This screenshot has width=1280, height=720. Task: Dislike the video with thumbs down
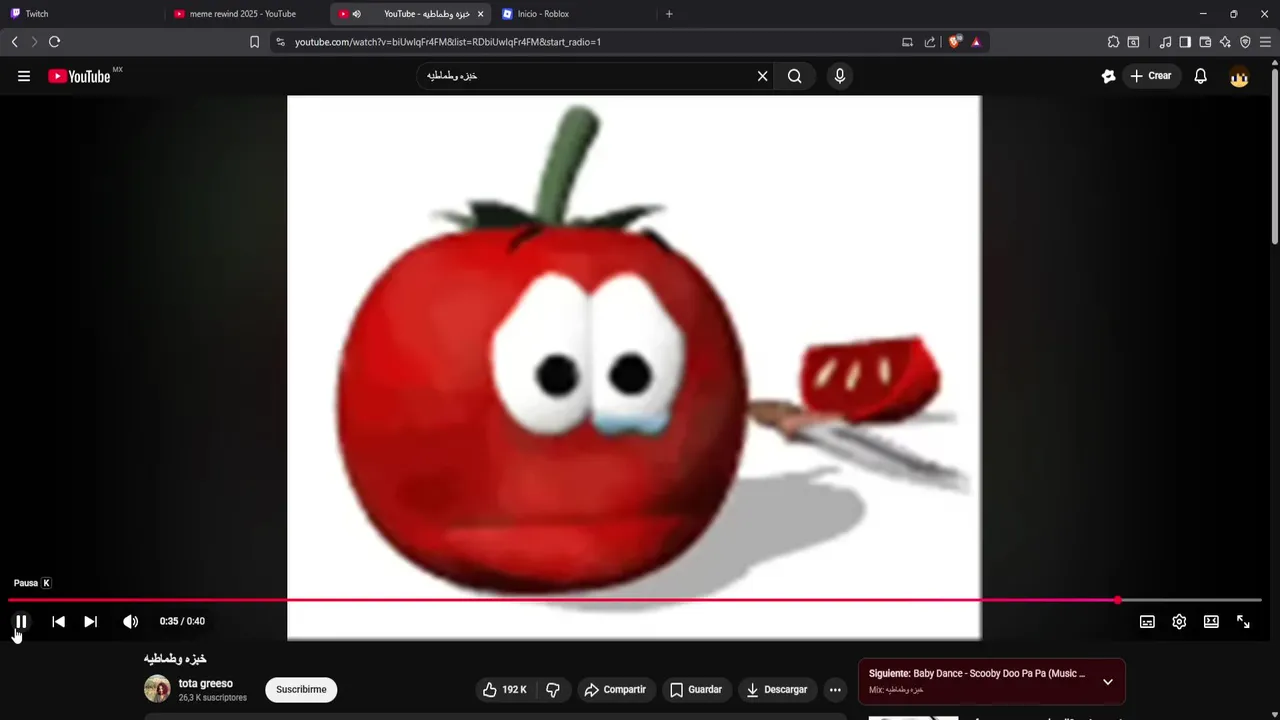553,689
